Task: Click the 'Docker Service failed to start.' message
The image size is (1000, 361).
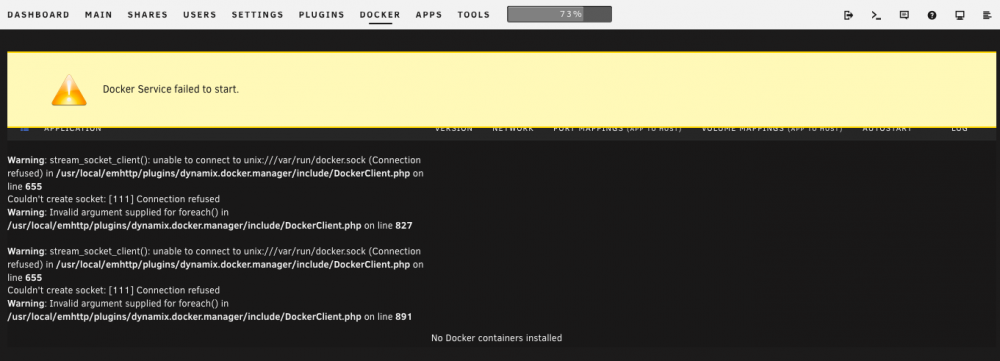Action: click(x=171, y=89)
